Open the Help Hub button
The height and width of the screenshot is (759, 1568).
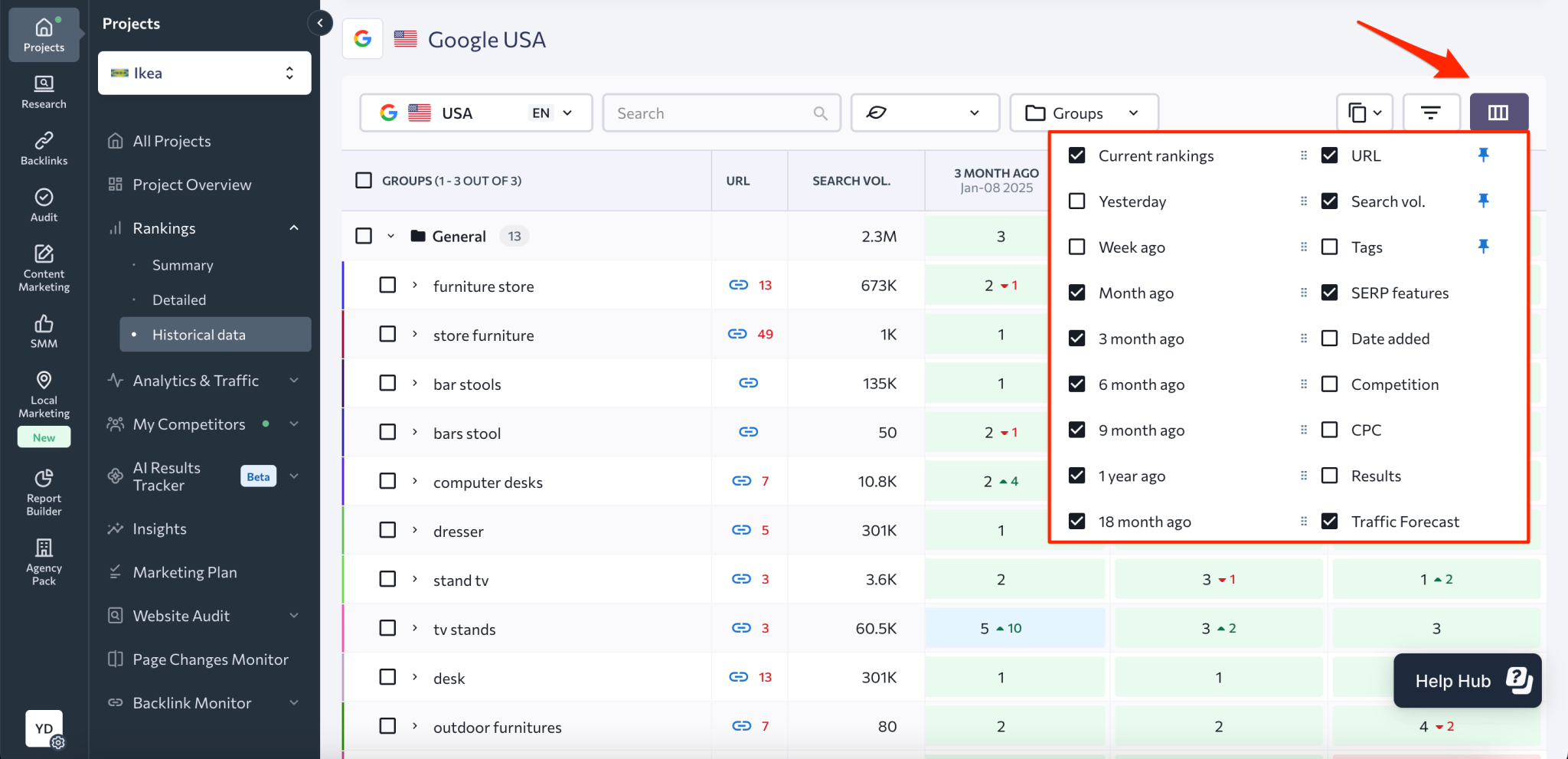(x=1467, y=680)
